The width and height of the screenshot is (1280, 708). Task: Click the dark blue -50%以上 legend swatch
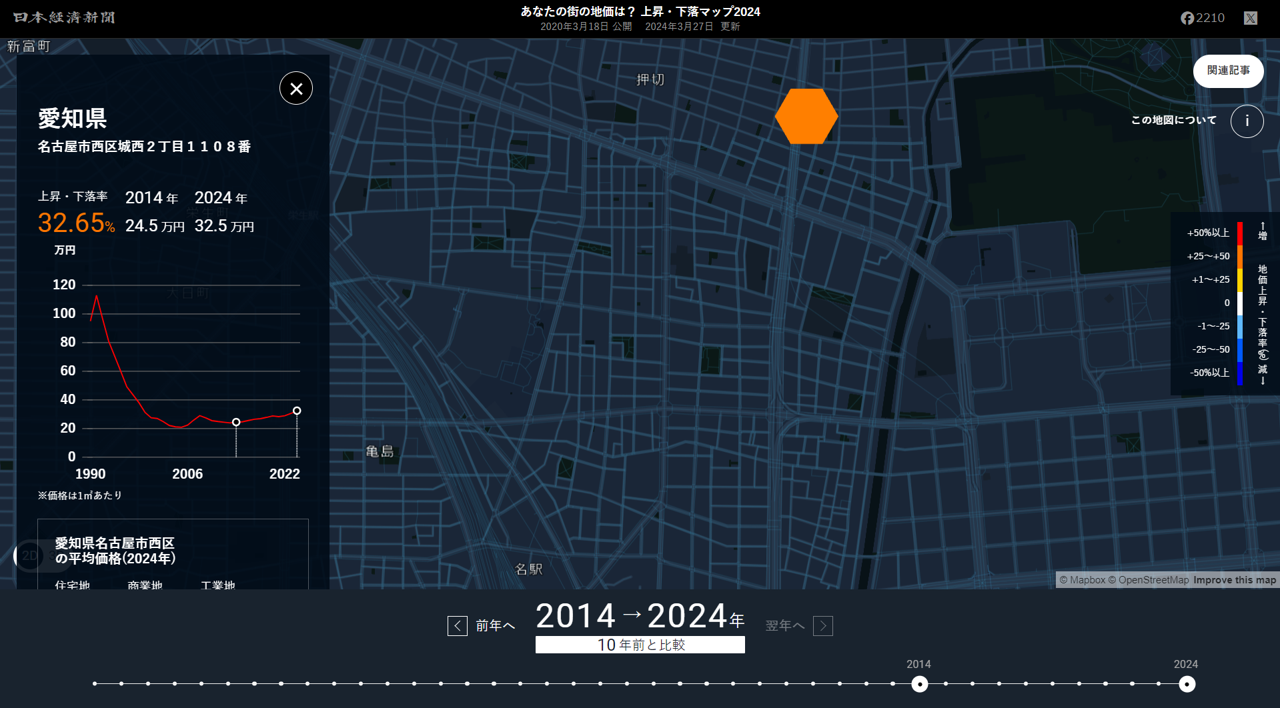pyautogui.click(x=1240, y=373)
